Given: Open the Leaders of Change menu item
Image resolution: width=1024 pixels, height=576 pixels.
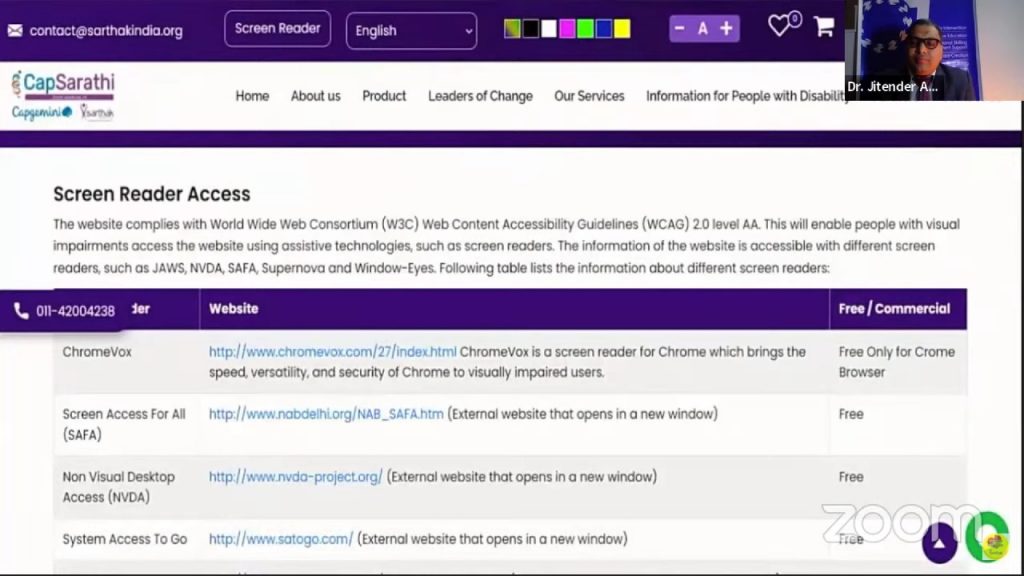Looking at the screenshot, I should pos(480,96).
